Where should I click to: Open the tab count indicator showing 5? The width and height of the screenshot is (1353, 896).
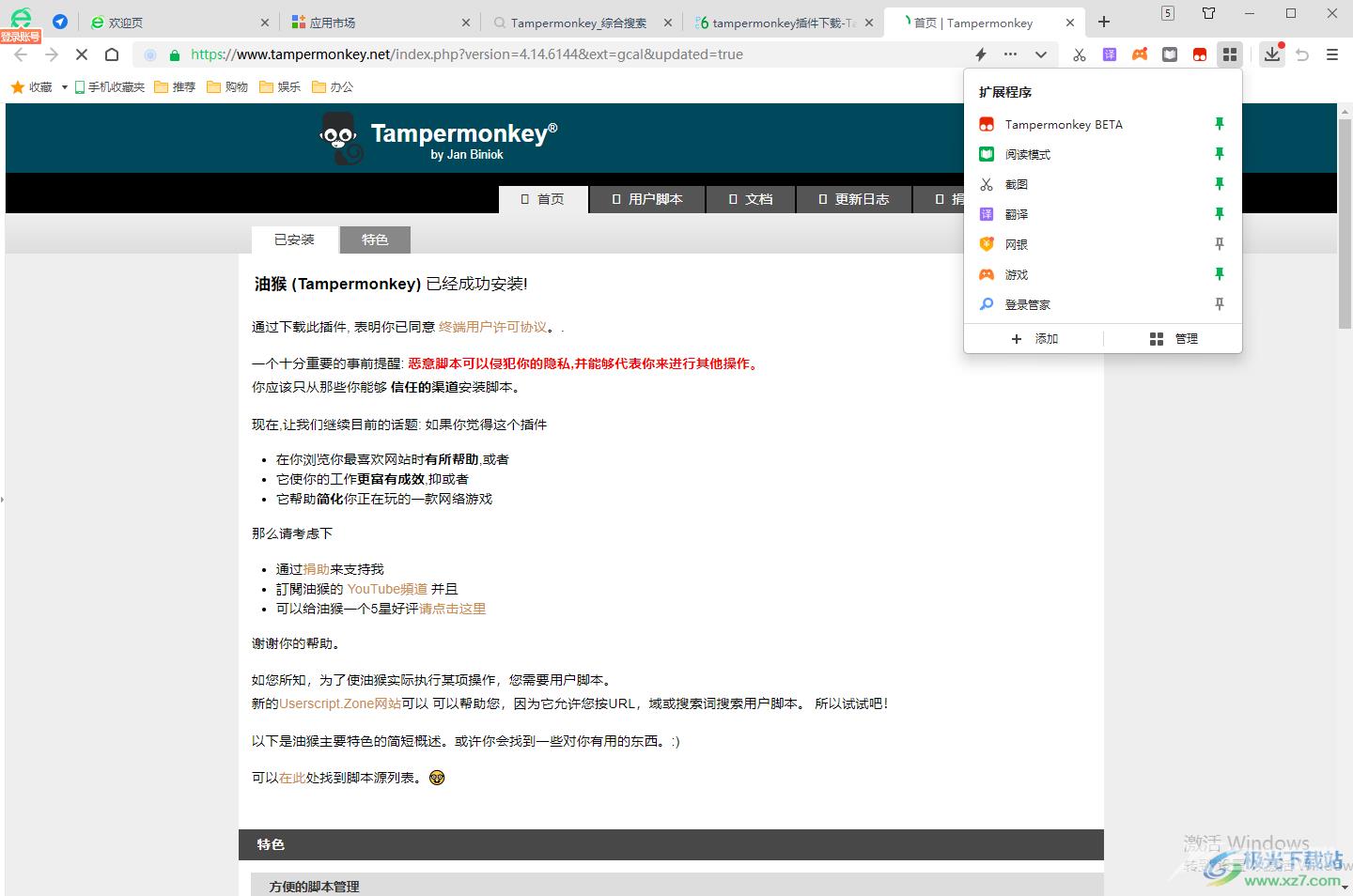pos(1168,13)
